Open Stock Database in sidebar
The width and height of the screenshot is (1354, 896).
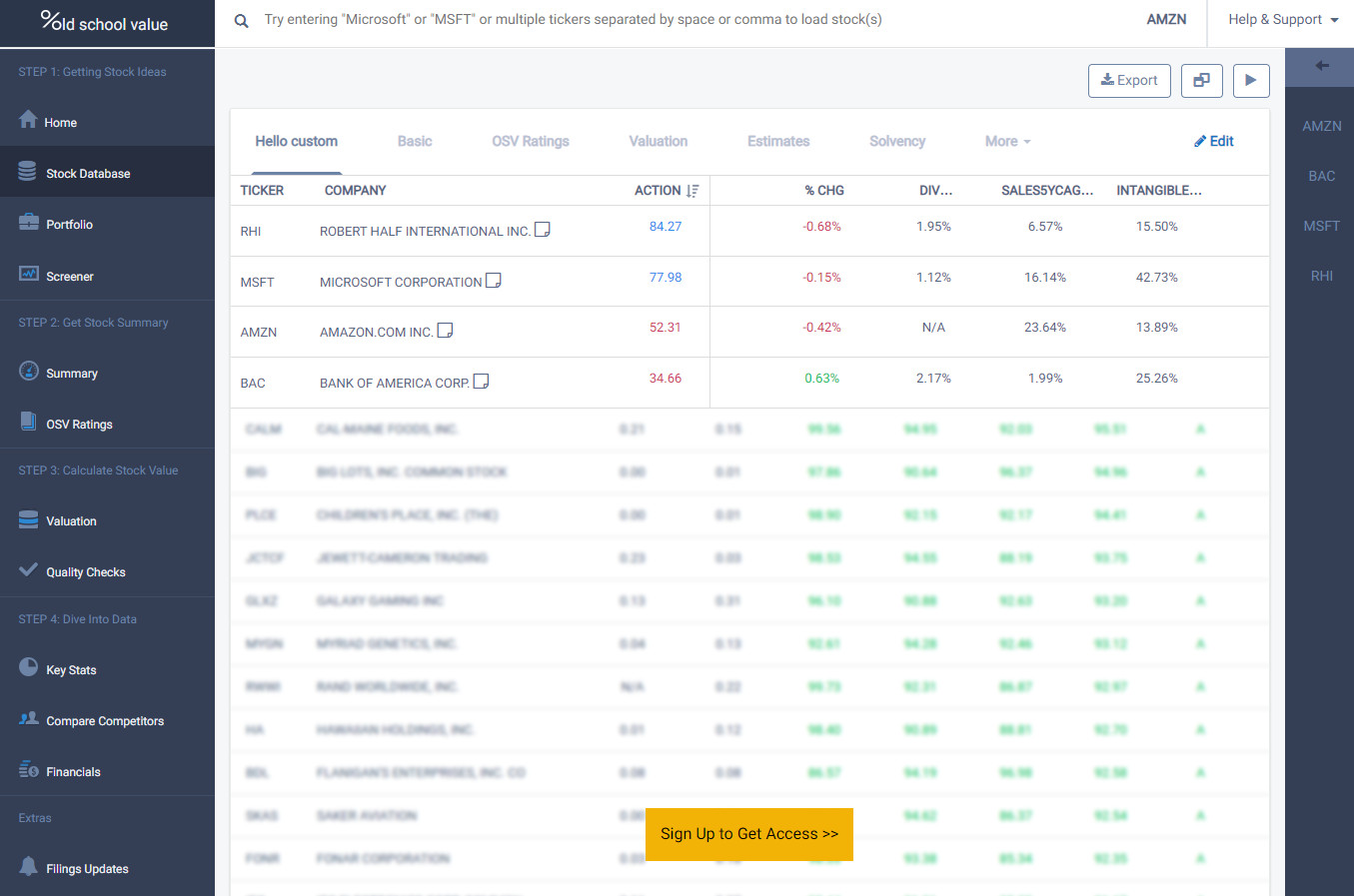click(x=107, y=173)
